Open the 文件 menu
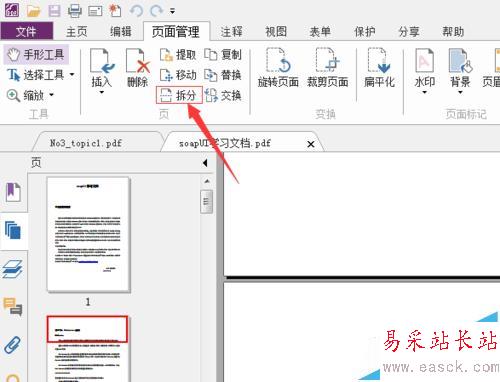Image resolution: width=500 pixels, height=382 pixels. [27, 31]
